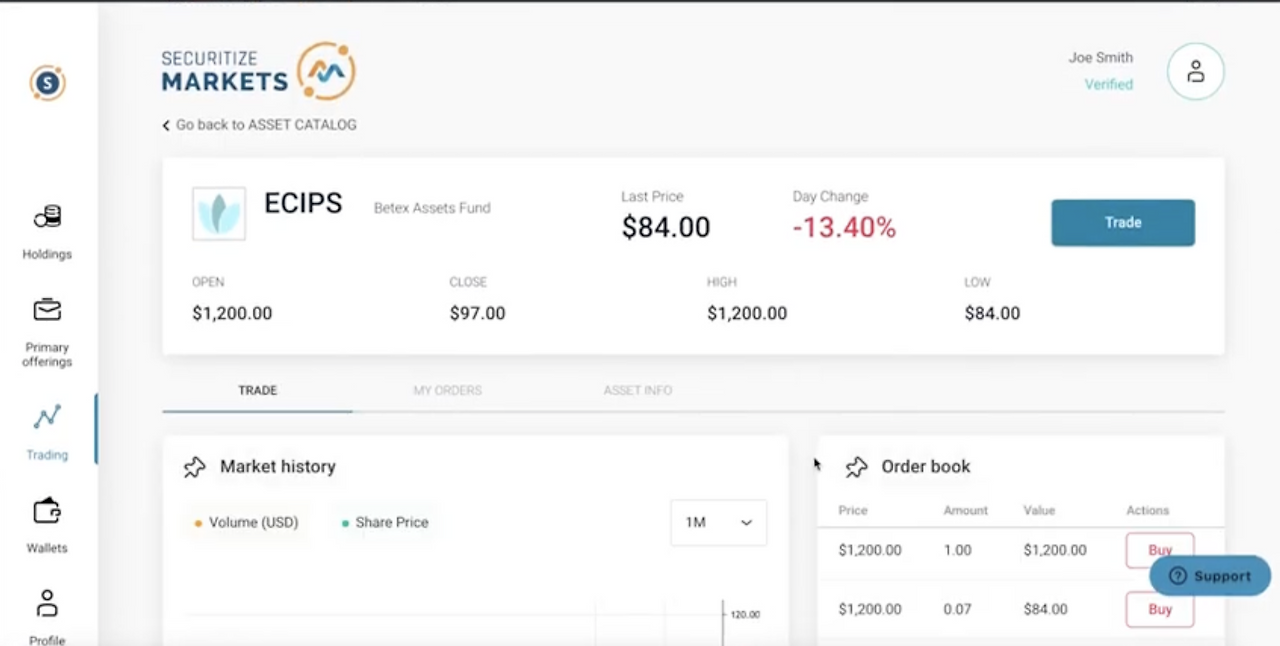1280x646 pixels.
Task: Click the LOW value $84.00
Action: coord(992,314)
